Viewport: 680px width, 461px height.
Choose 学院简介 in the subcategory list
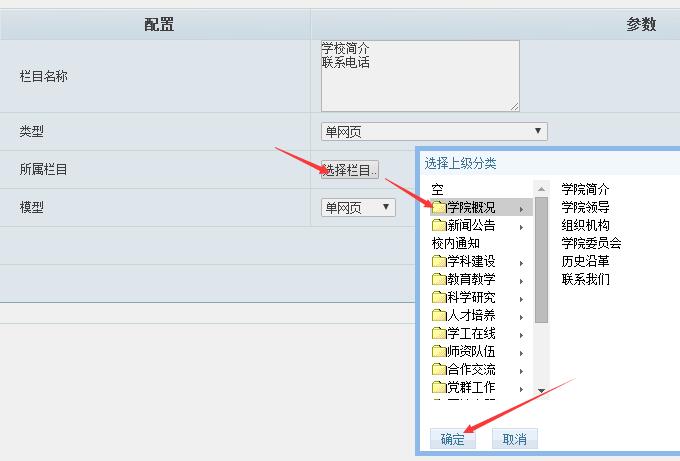coord(585,189)
